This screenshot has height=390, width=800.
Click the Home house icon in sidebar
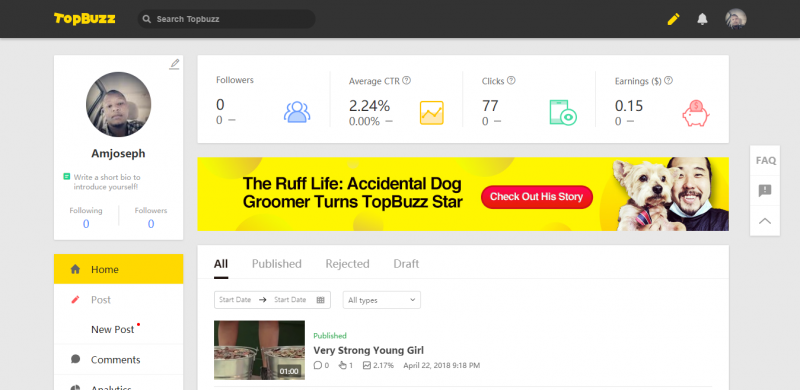pyautogui.click(x=75, y=269)
